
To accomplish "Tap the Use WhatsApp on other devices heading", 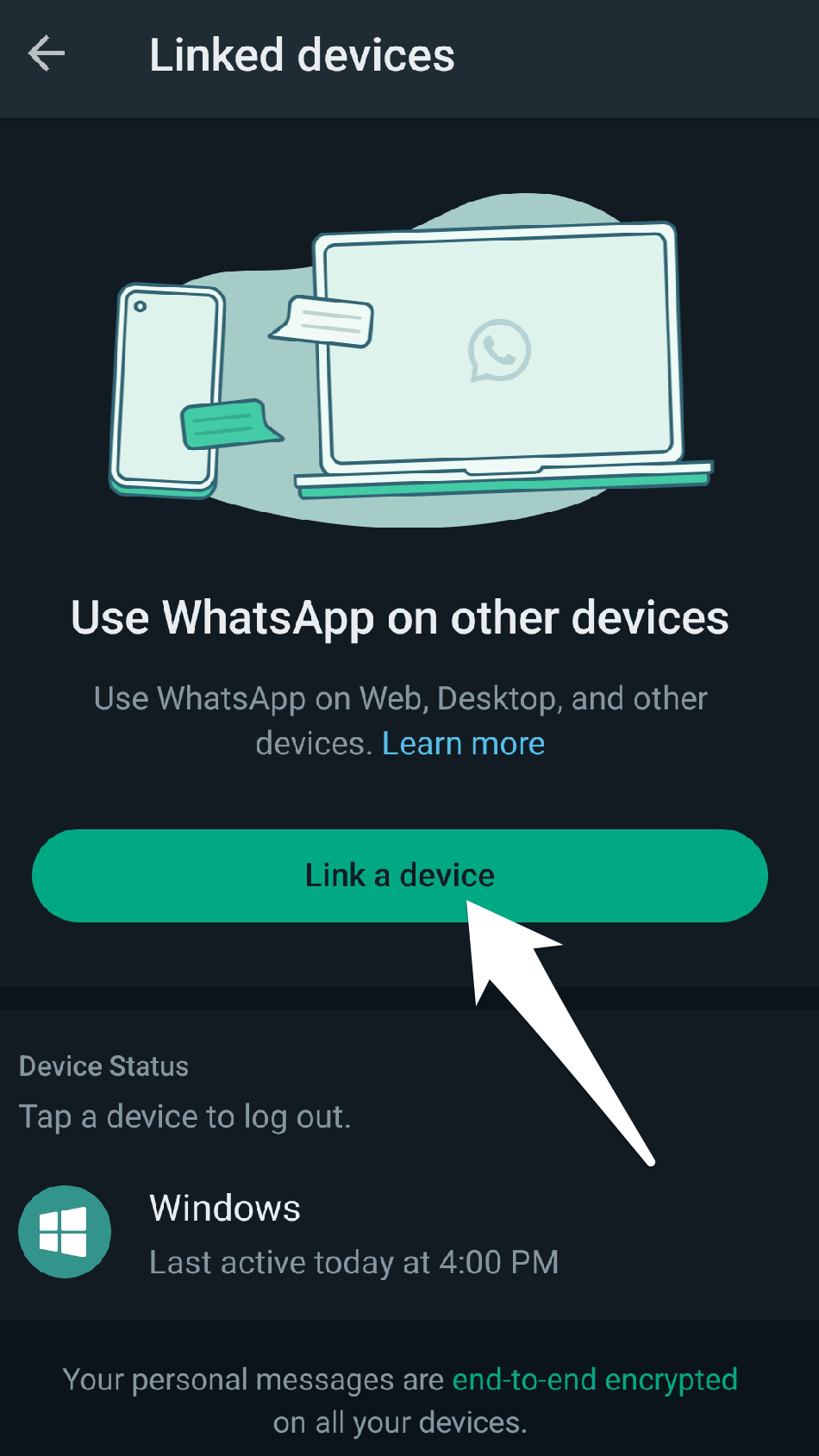I will point(400,618).
